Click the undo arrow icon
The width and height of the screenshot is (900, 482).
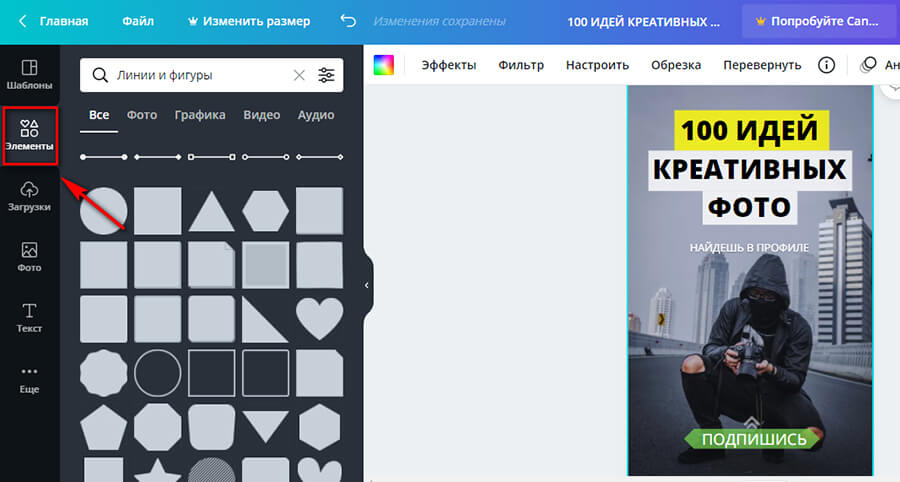[x=347, y=21]
